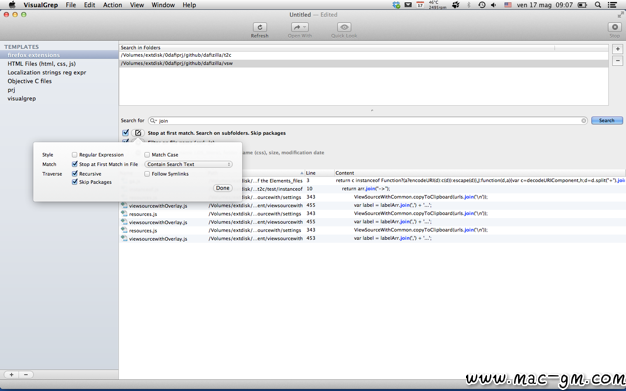Enable the Follow Symlinks checkbox
Viewport: 626px width, 391px height.
click(x=147, y=174)
